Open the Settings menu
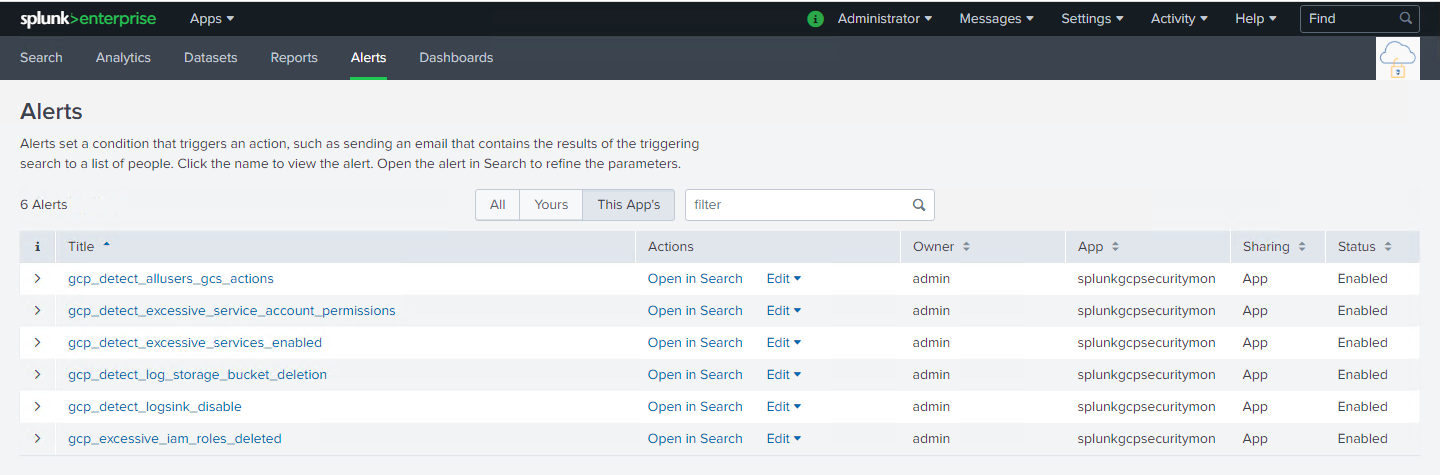The width and height of the screenshot is (1440, 475). click(x=1092, y=19)
